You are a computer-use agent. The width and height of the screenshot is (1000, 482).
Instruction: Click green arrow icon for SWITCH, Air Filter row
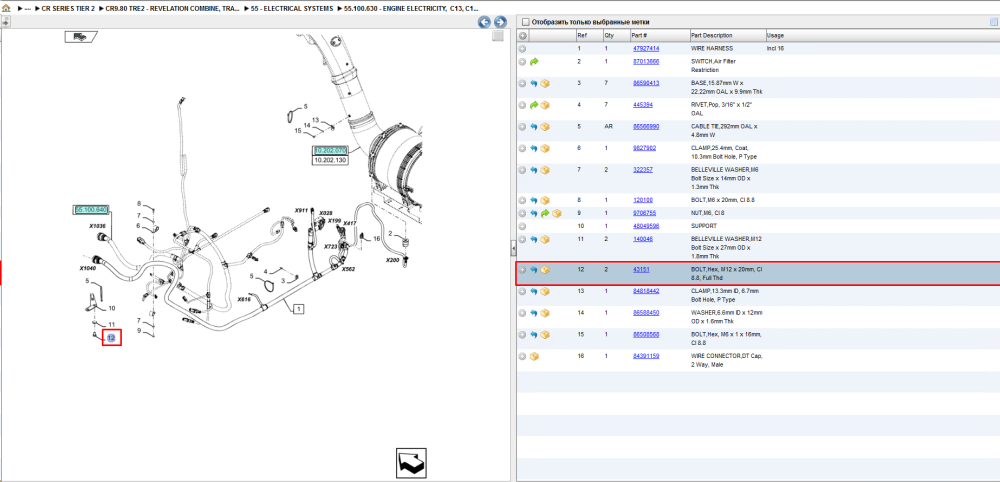[534, 62]
